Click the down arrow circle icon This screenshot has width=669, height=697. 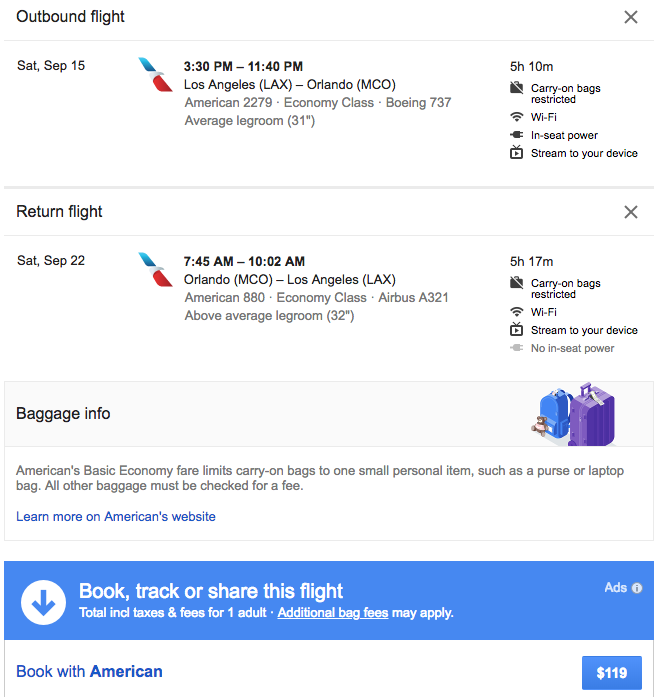43,602
